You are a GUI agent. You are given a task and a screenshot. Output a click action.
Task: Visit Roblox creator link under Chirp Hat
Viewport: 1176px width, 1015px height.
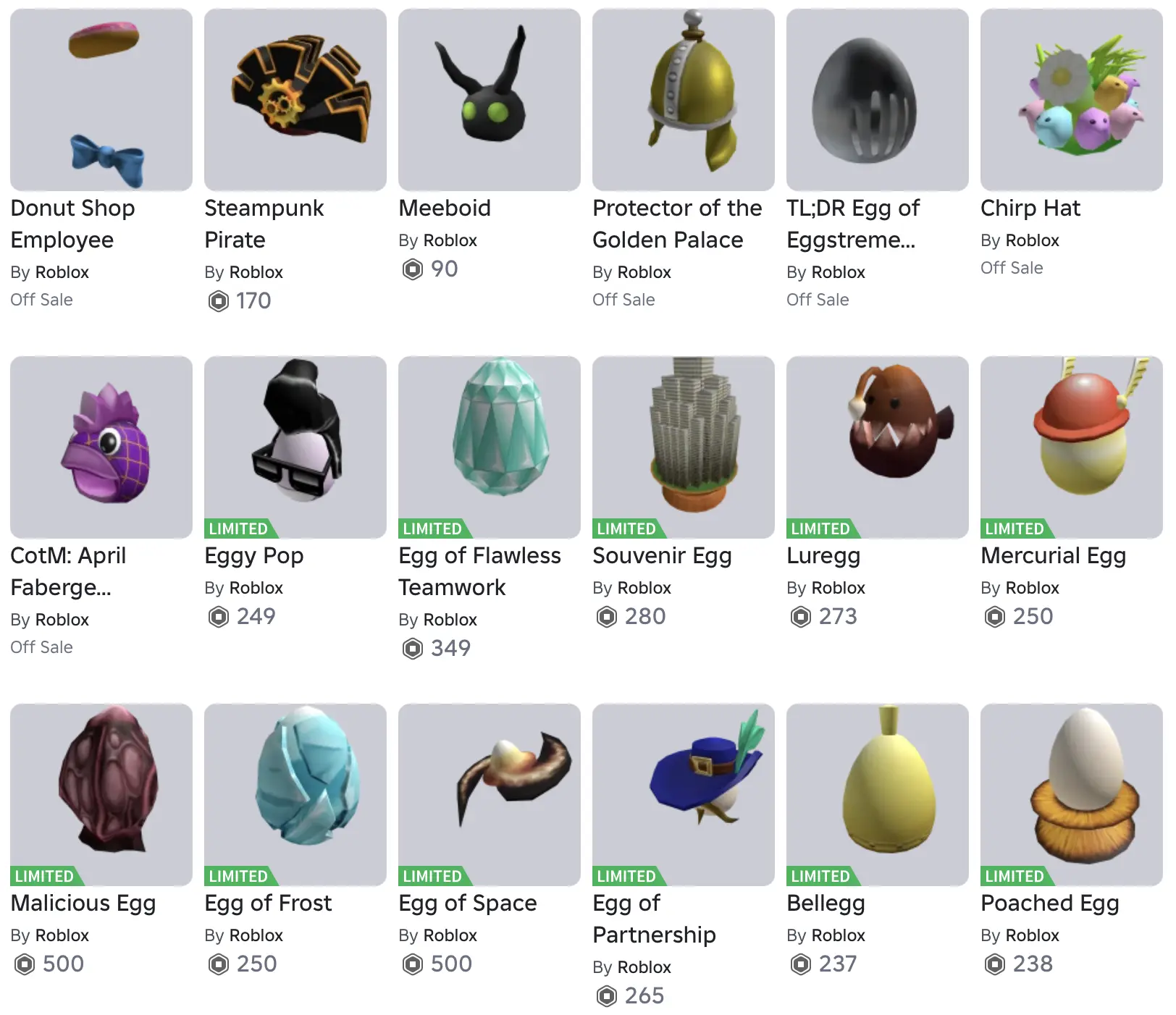point(1033,240)
